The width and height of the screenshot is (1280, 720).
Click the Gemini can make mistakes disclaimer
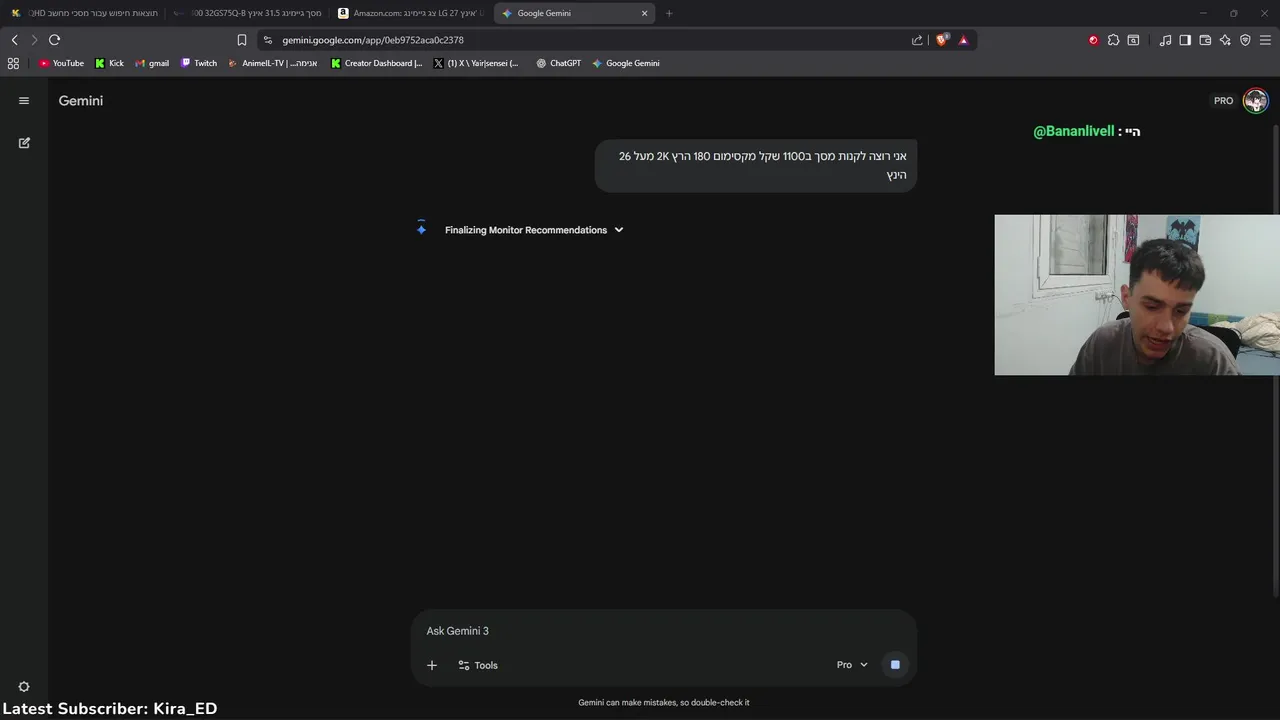coord(664,702)
